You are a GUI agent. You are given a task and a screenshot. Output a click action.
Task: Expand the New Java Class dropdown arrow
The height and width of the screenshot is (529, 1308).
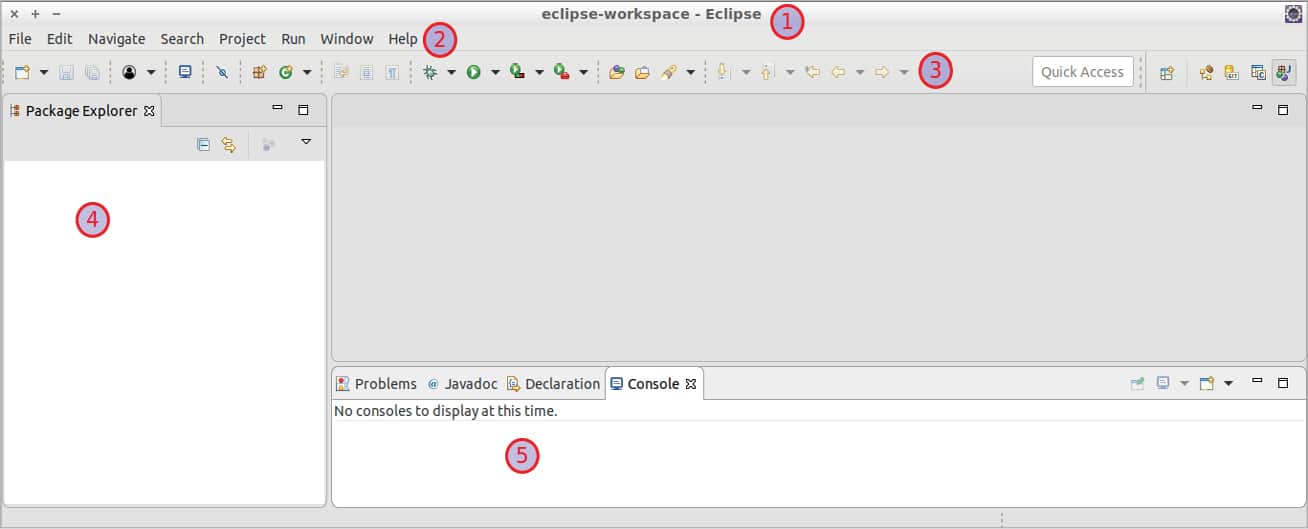[307, 72]
